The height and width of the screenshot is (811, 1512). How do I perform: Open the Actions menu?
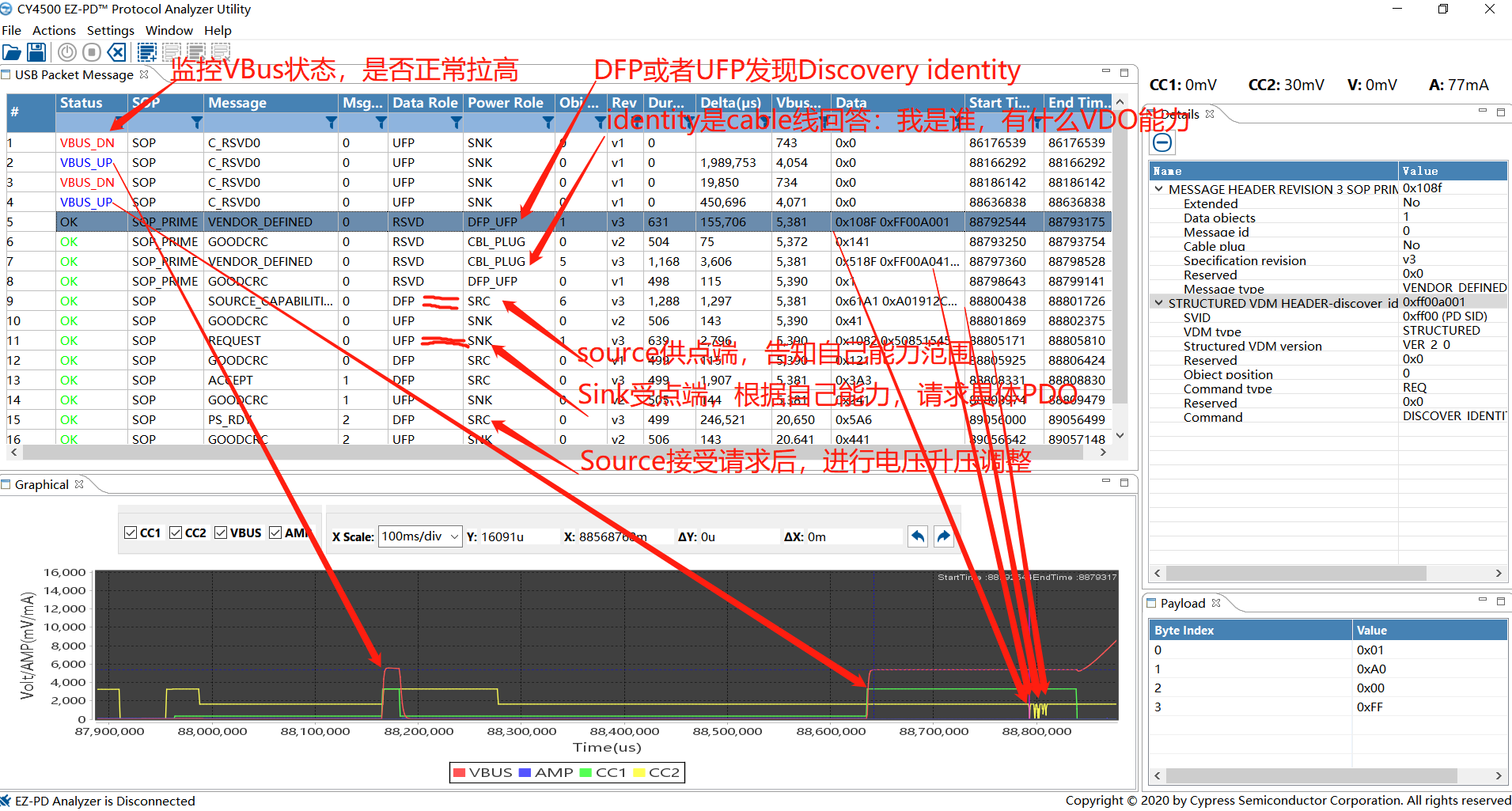pyautogui.click(x=54, y=30)
